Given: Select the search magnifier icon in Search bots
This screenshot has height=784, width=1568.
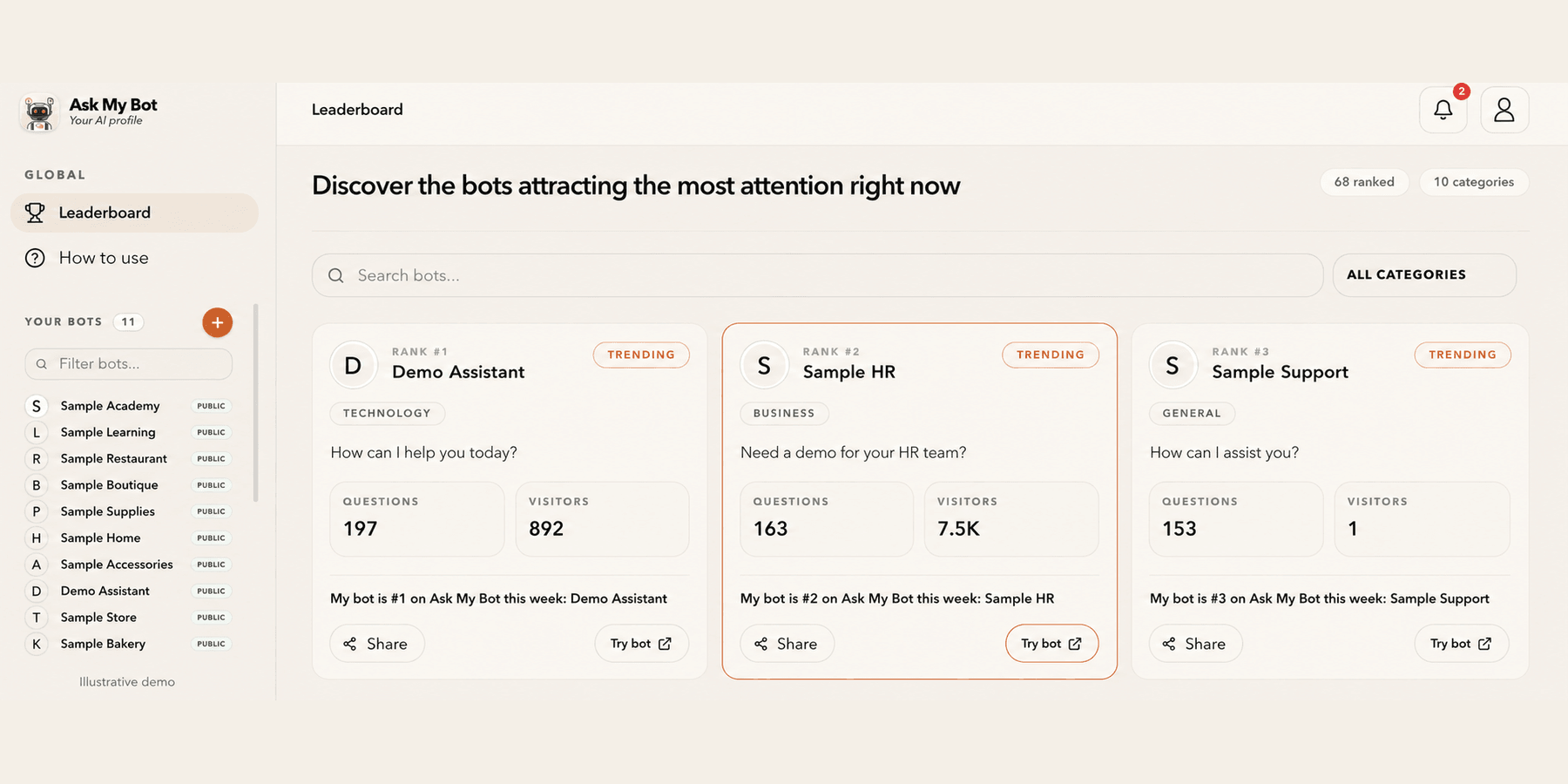Looking at the screenshot, I should tap(335, 275).
